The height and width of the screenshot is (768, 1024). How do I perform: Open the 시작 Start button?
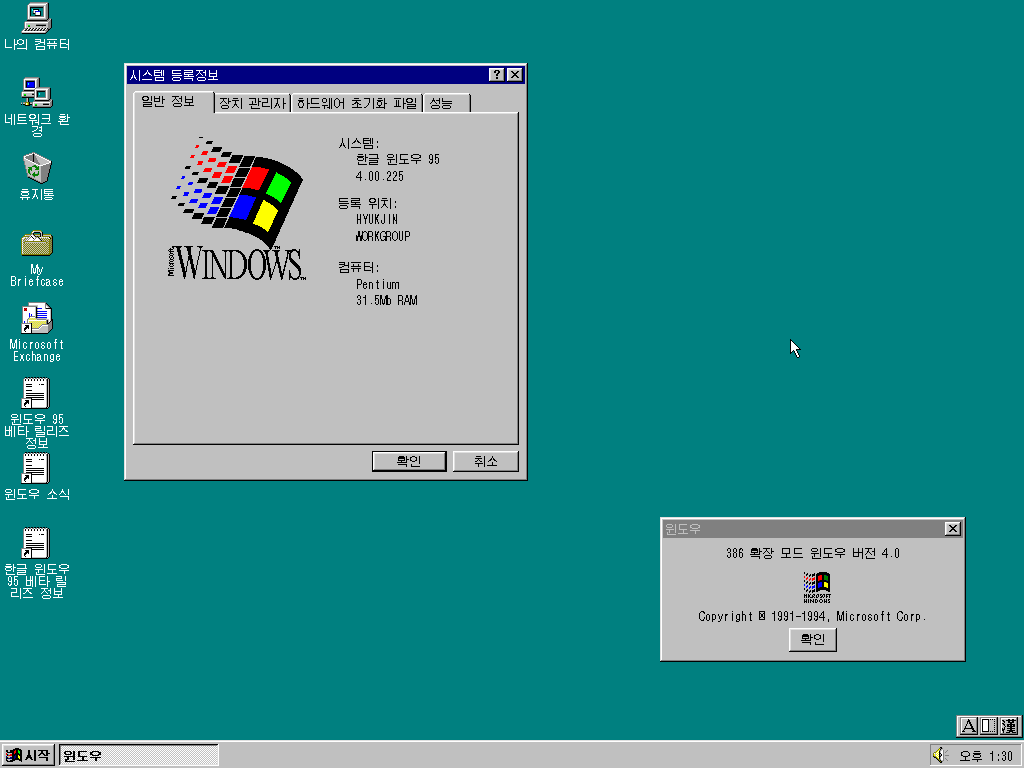tap(27, 756)
